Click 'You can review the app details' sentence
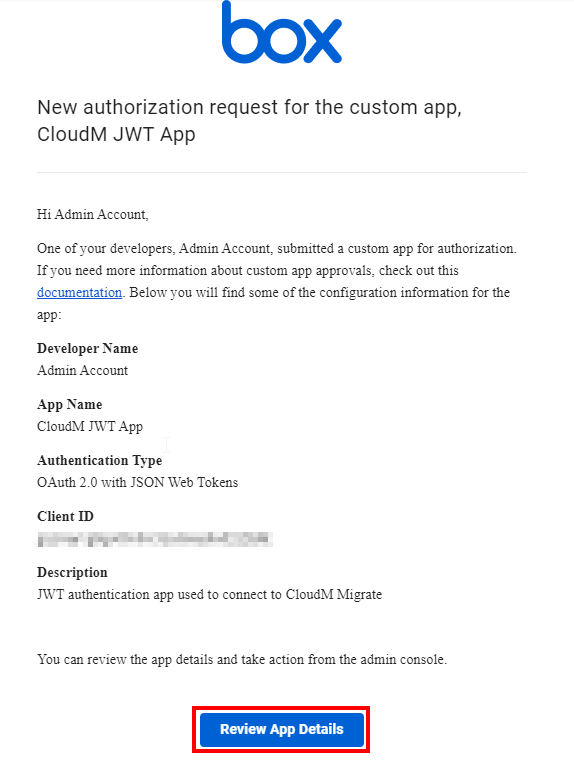The height and width of the screenshot is (769, 574). pos(242,659)
